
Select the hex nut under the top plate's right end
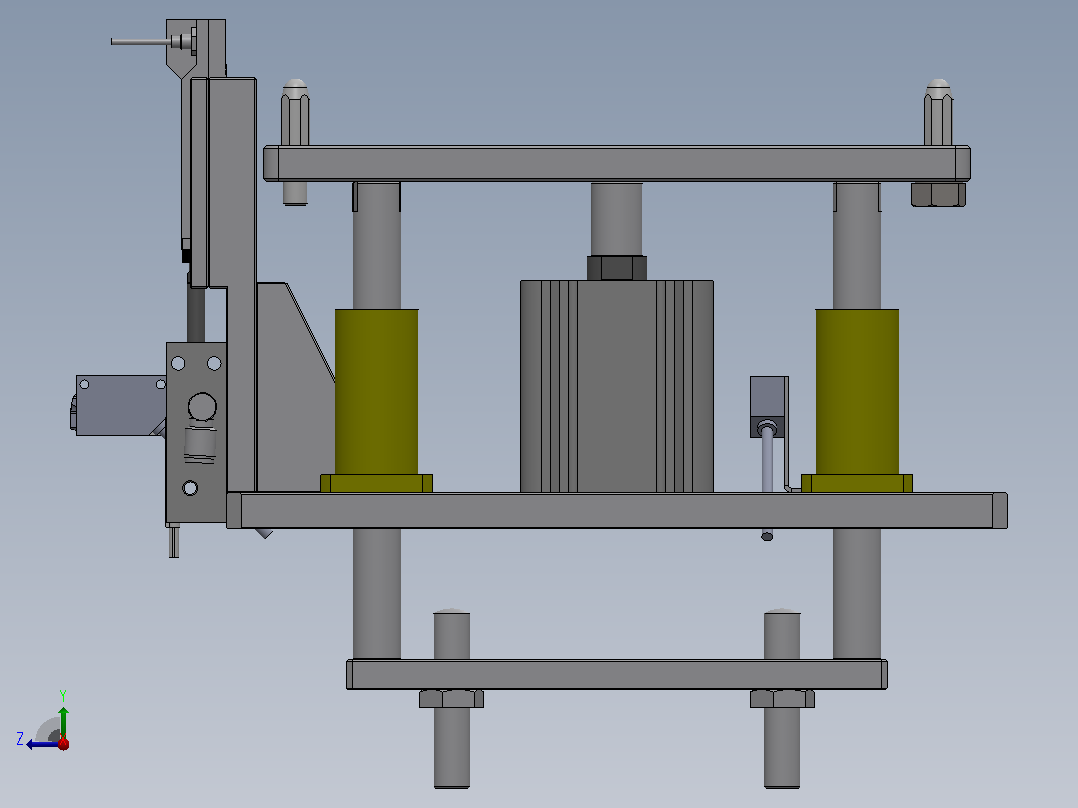(x=938, y=194)
